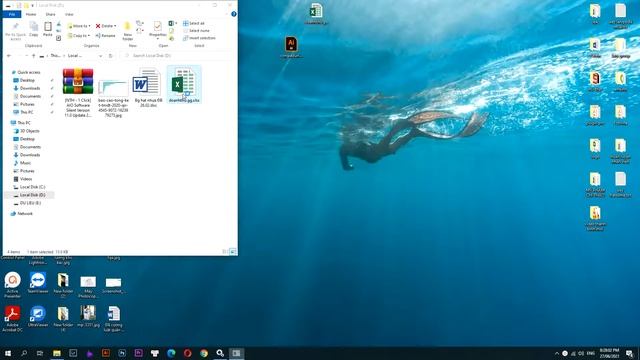
Task: Open Google Chrome from the taskbar
Action: [204, 353]
